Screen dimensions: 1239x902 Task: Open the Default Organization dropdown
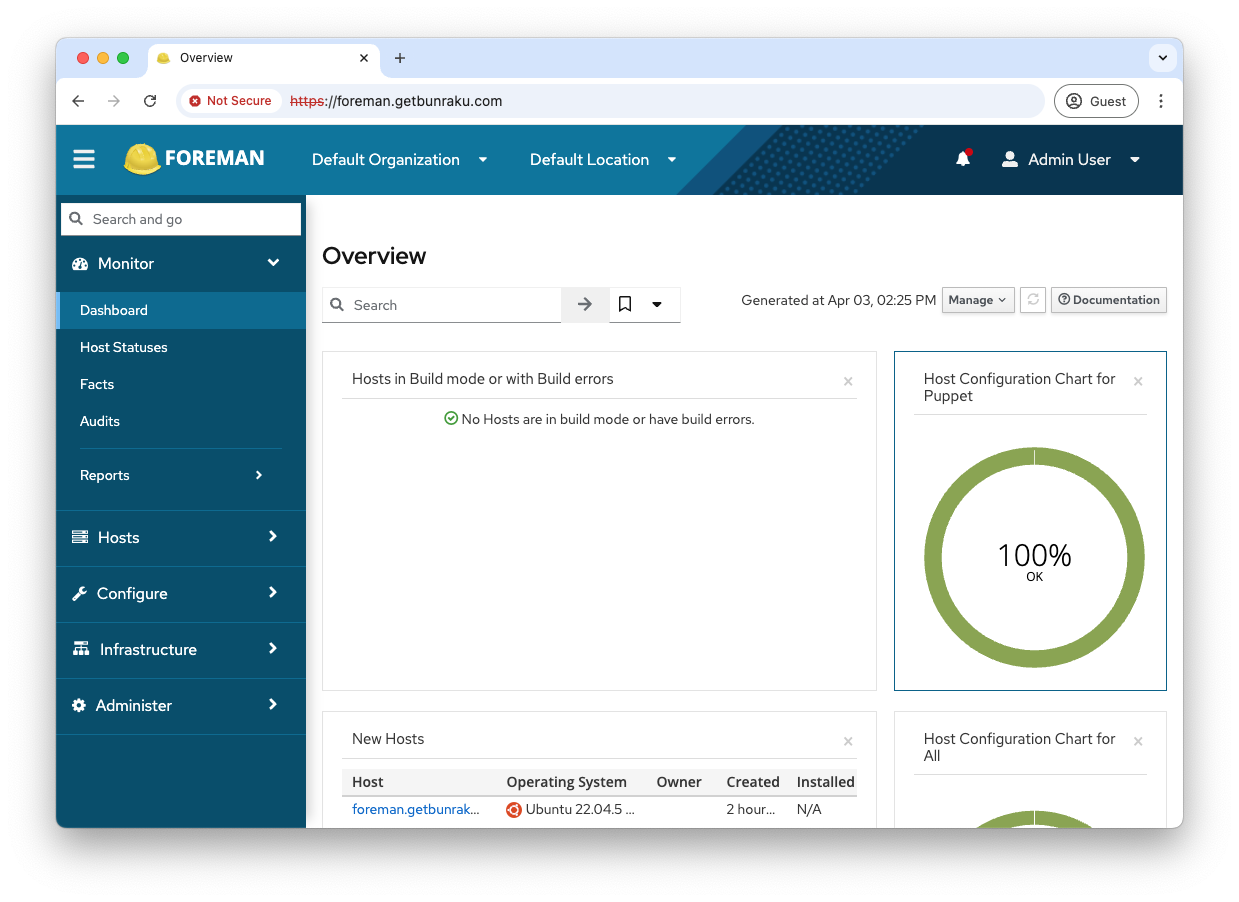[x=399, y=160]
